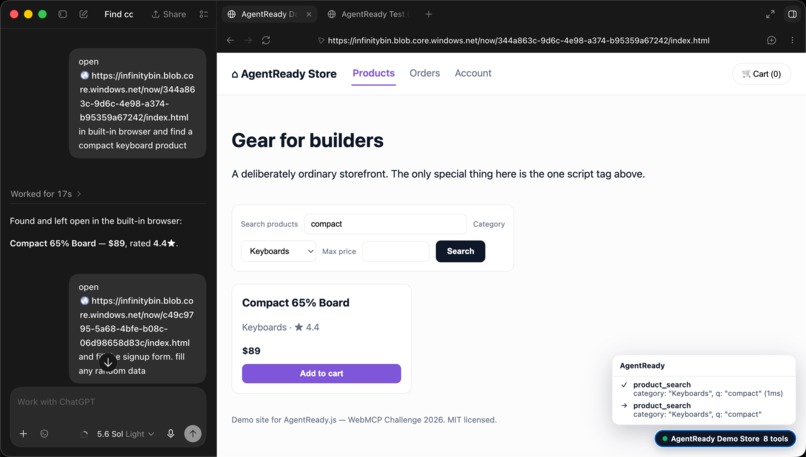Click the Gear for builders heading
806x457 pixels.
pyautogui.click(x=307, y=140)
